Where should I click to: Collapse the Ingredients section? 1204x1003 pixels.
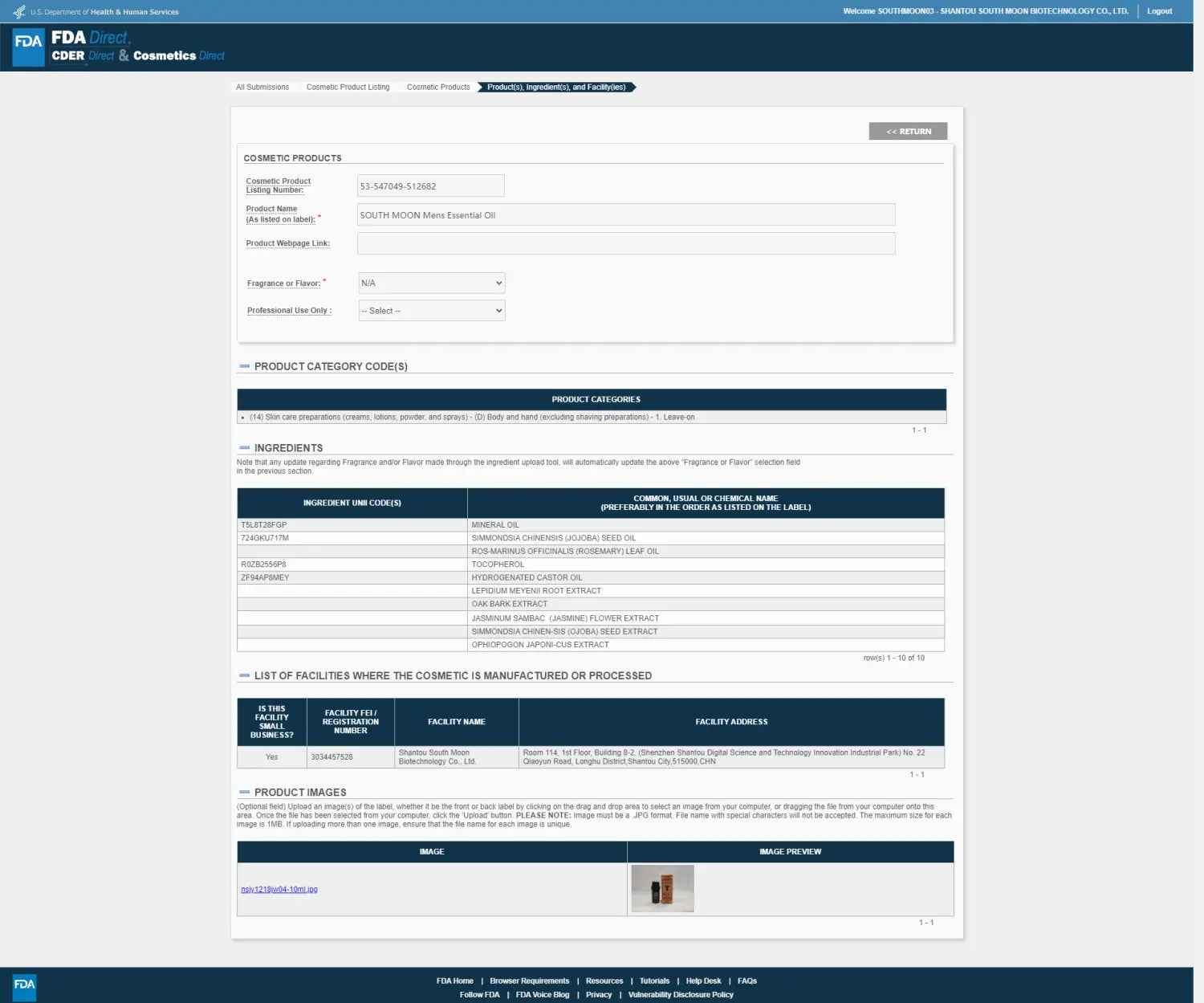[244, 448]
